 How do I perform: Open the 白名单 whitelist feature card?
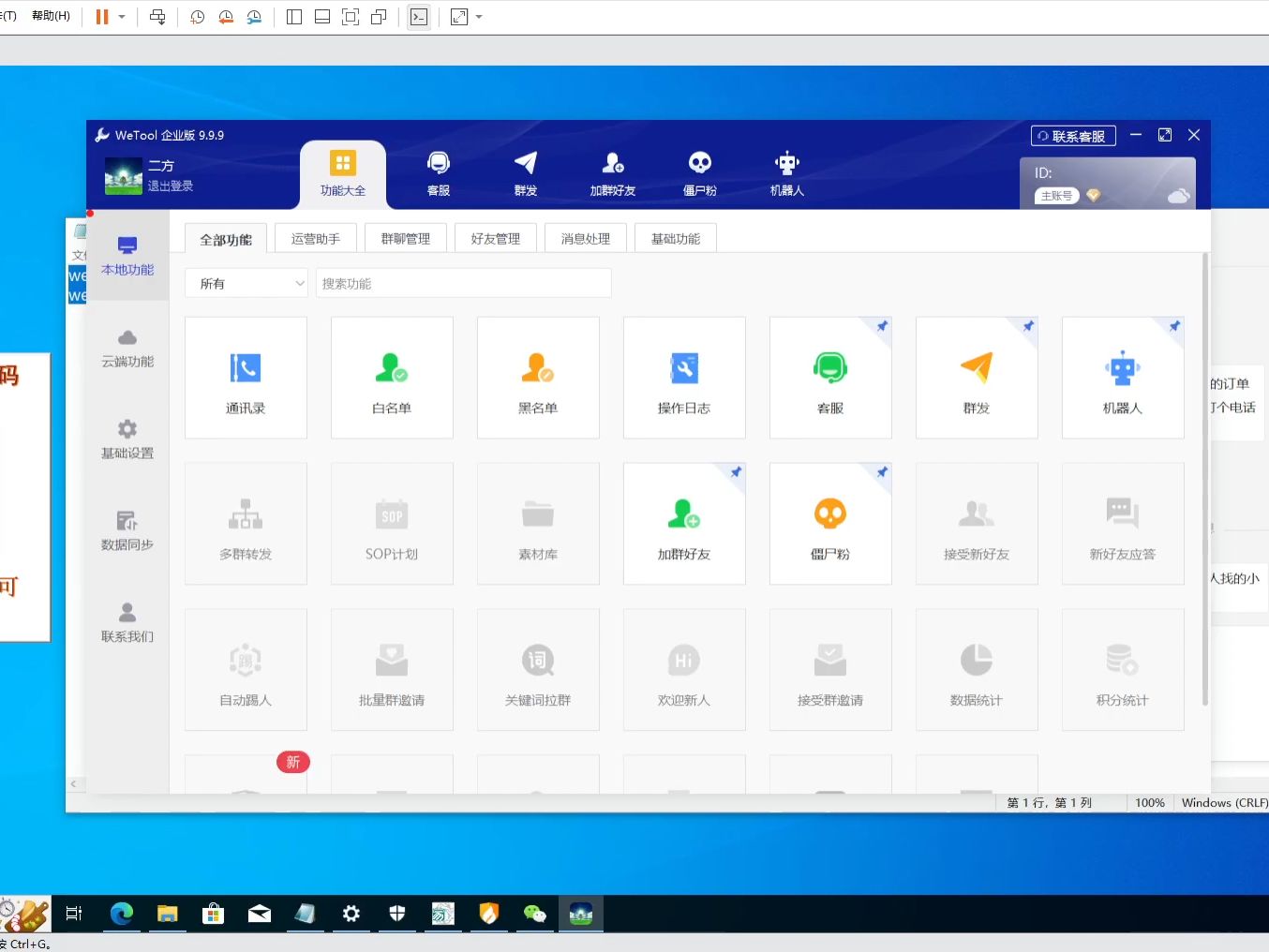click(392, 378)
